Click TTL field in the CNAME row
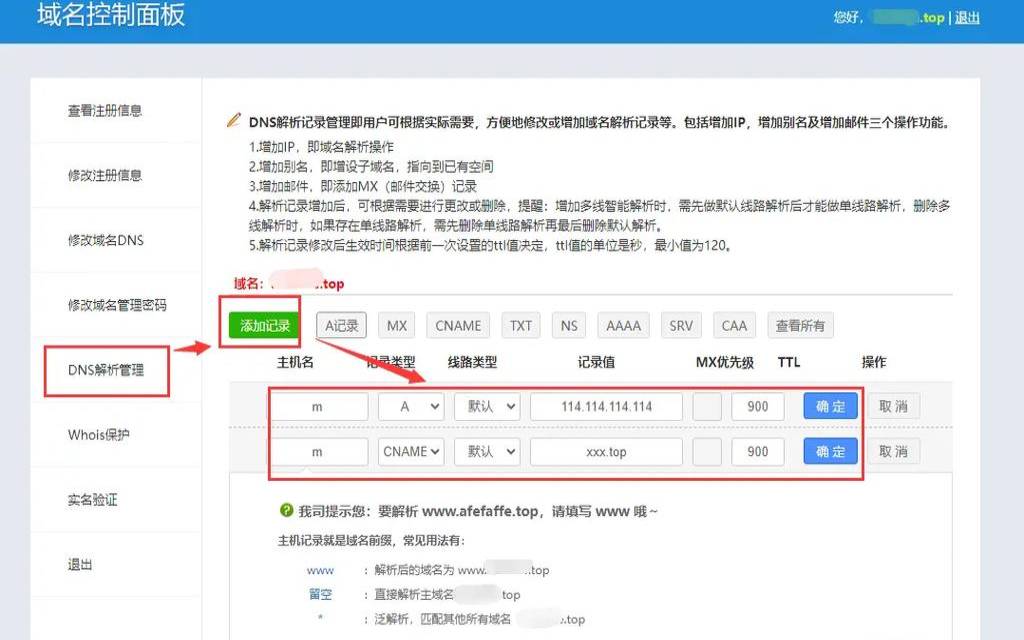This screenshot has height=640, width=1024. [x=758, y=451]
